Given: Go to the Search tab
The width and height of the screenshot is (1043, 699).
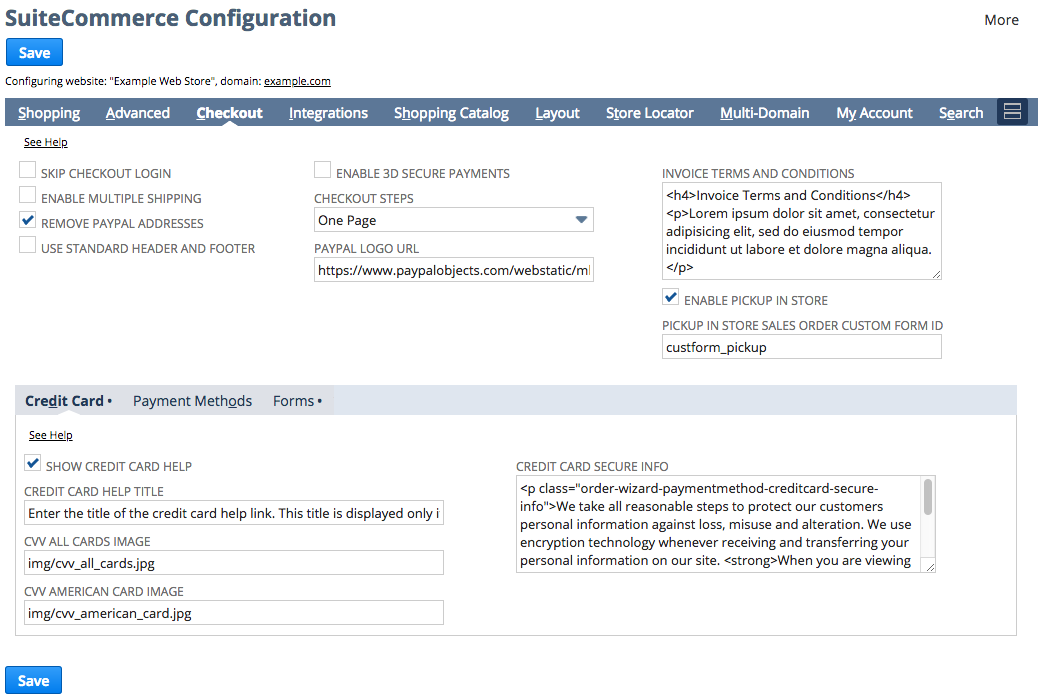Looking at the screenshot, I should point(961,113).
